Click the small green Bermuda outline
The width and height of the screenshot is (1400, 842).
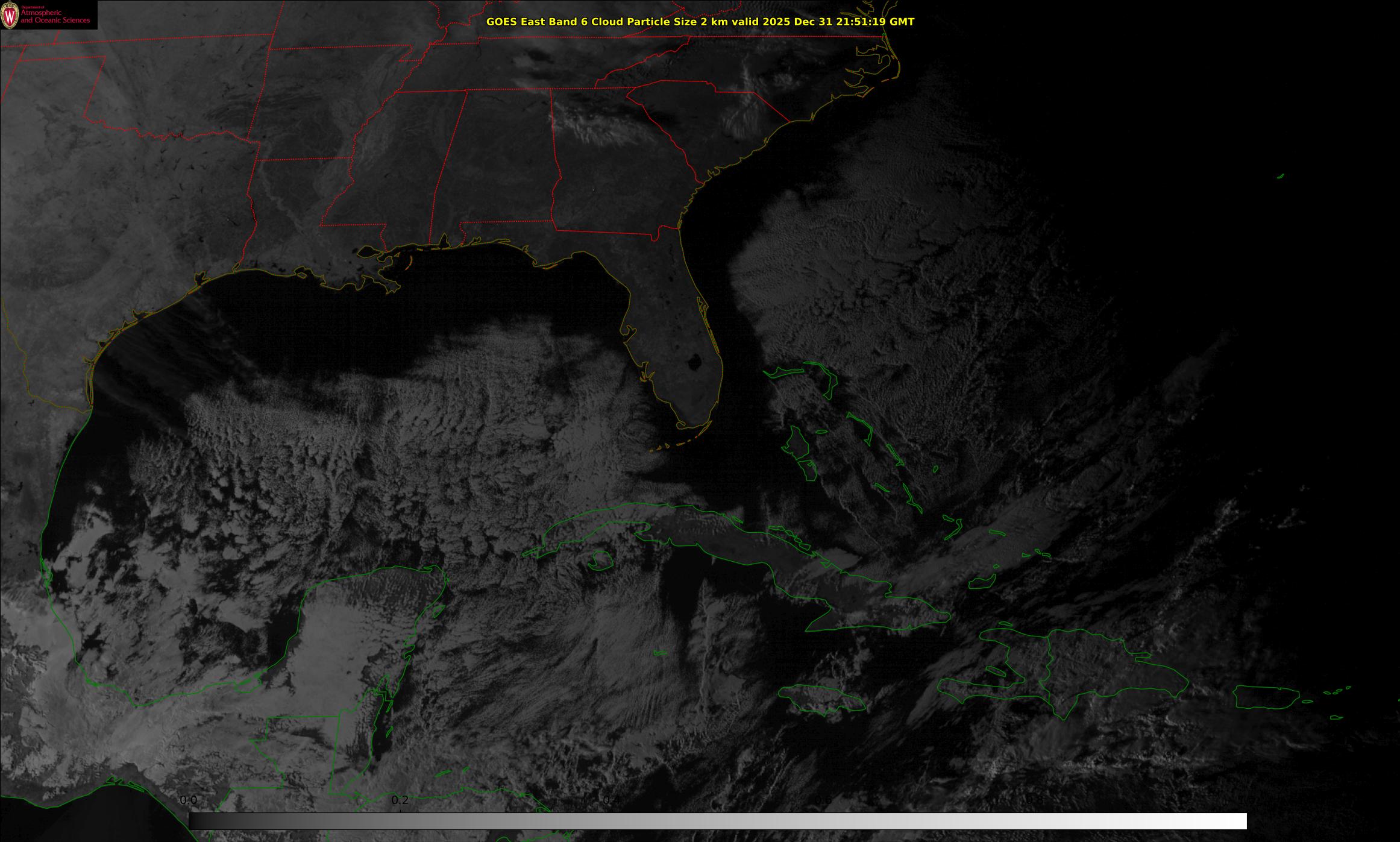pos(1280,176)
